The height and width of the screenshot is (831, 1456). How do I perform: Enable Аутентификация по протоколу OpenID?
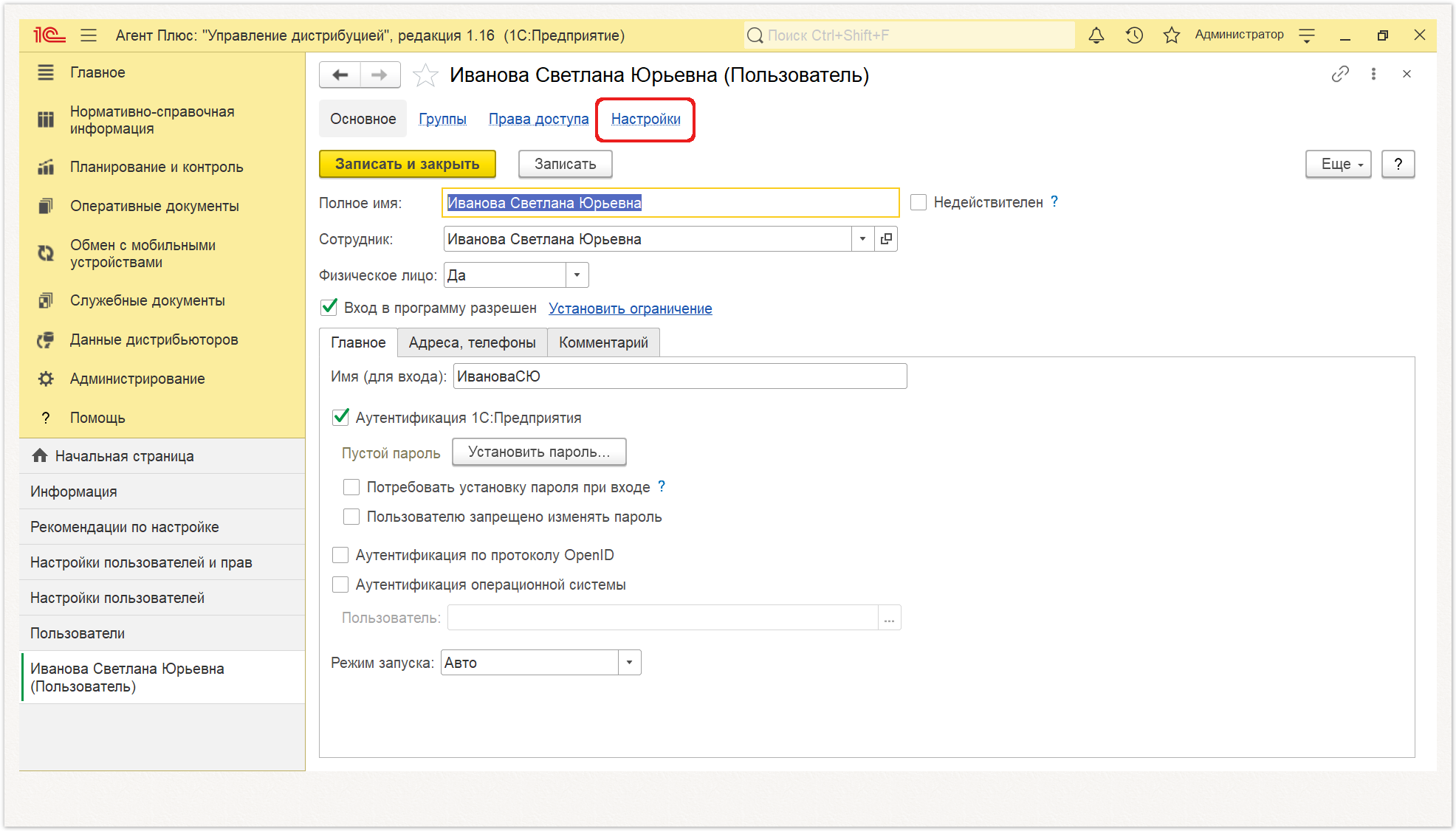tap(340, 555)
